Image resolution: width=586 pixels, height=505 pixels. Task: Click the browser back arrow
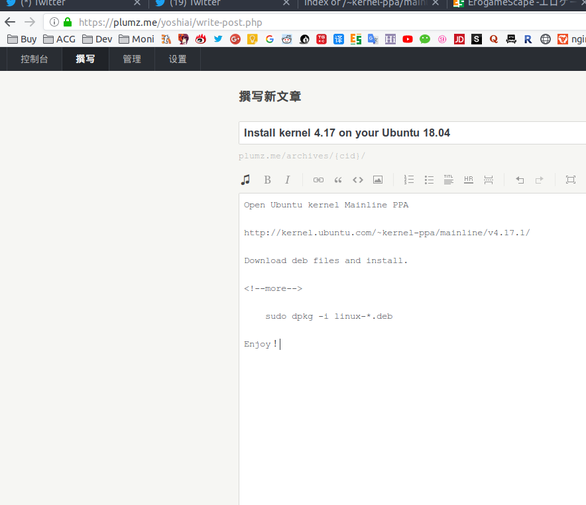(x=10, y=22)
